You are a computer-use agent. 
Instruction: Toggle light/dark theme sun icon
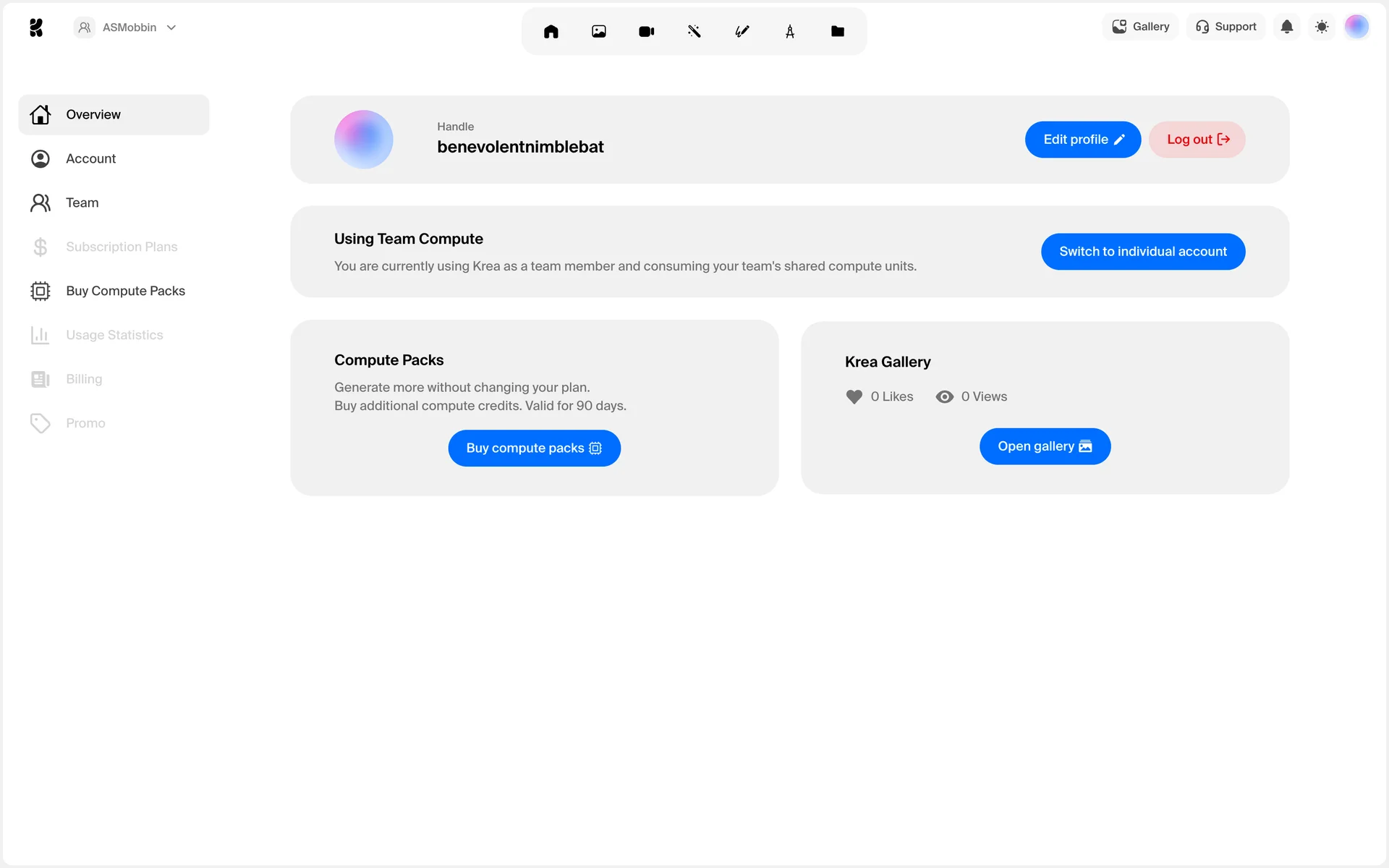tap(1322, 27)
